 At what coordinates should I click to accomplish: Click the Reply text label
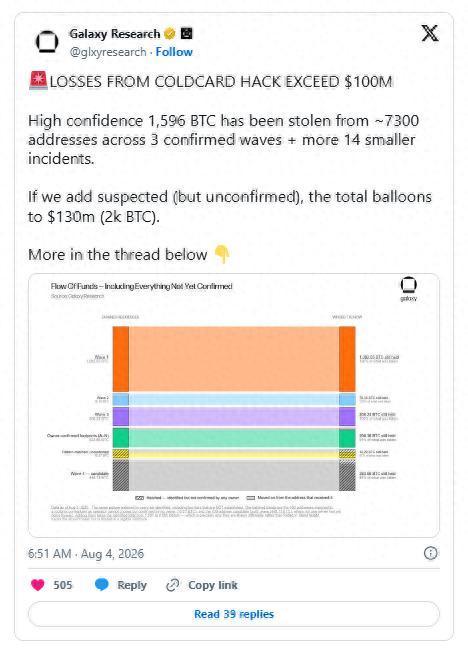pos(132,585)
